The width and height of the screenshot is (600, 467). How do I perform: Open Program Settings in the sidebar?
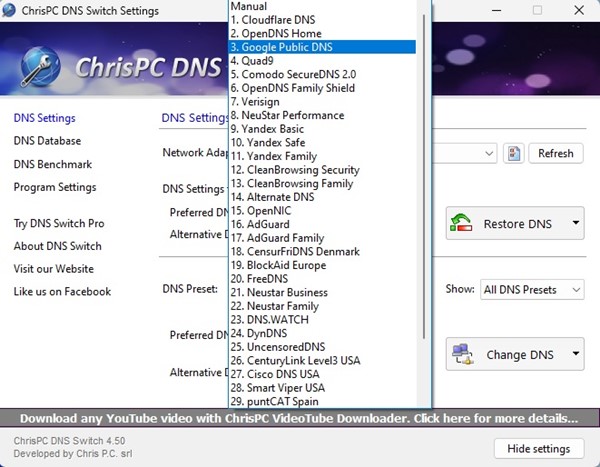[54, 187]
